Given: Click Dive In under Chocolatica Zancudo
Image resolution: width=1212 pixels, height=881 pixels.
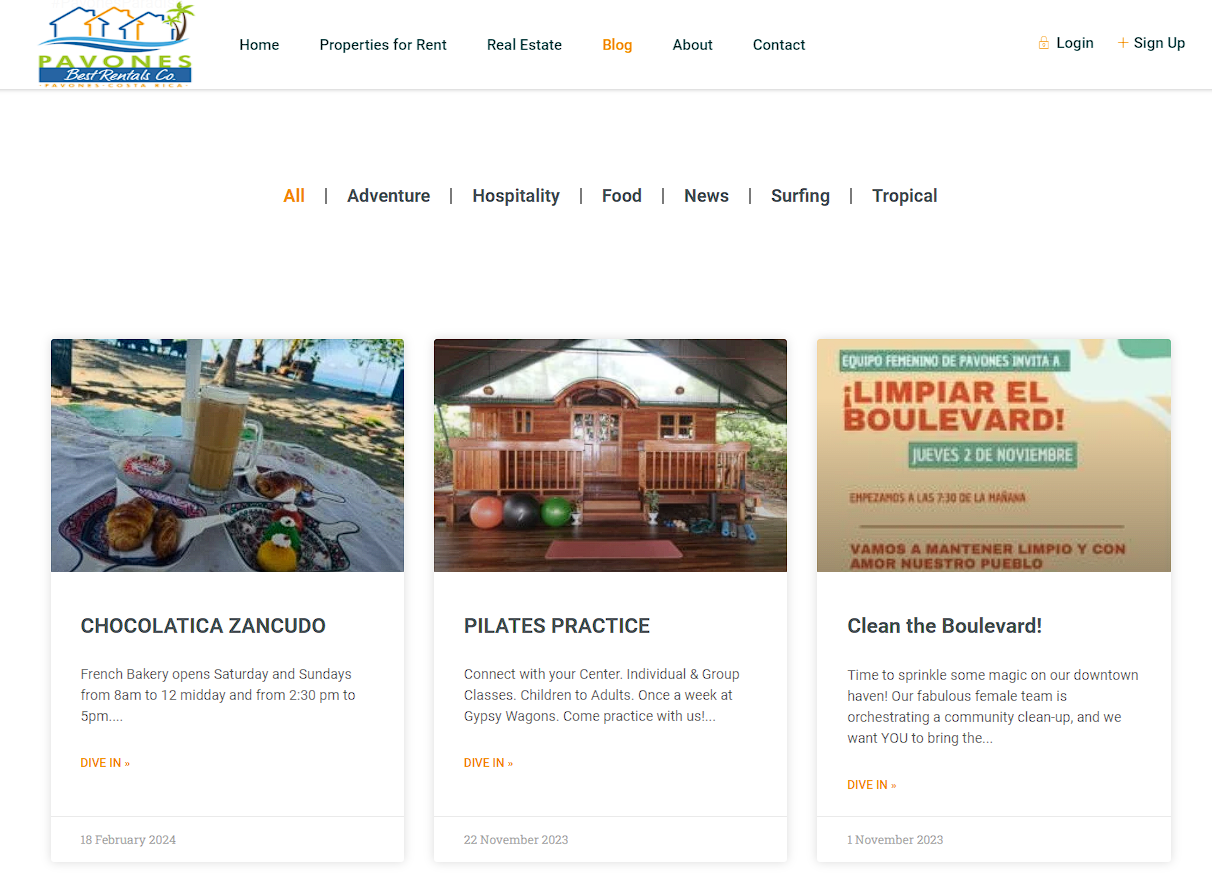Looking at the screenshot, I should tap(105, 763).
